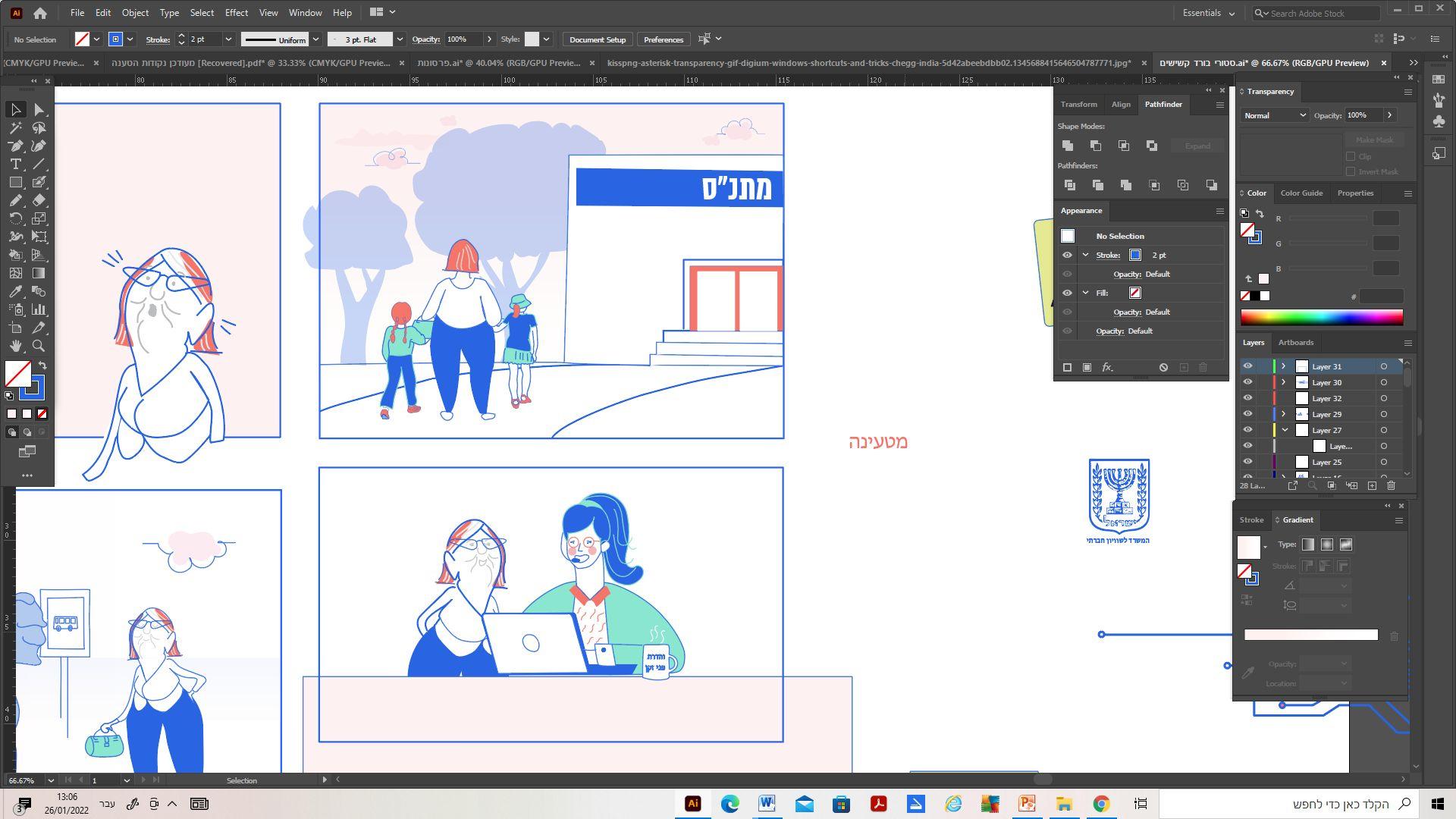Select the Hand tool
Image resolution: width=1456 pixels, height=819 pixels.
click(15, 347)
